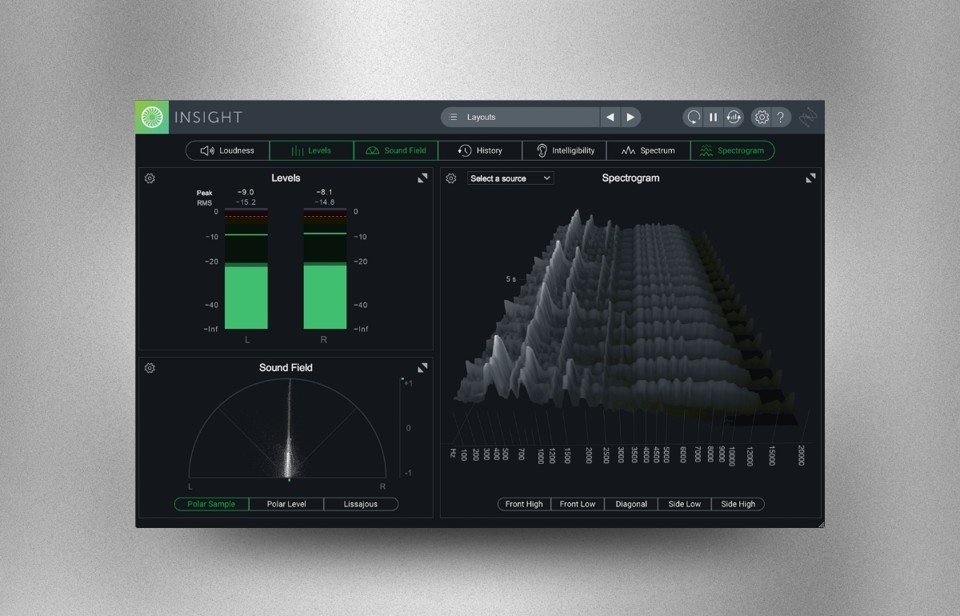Click right channel RMS value -14.8
Image resolution: width=960 pixels, height=616 pixels.
pyautogui.click(x=324, y=202)
